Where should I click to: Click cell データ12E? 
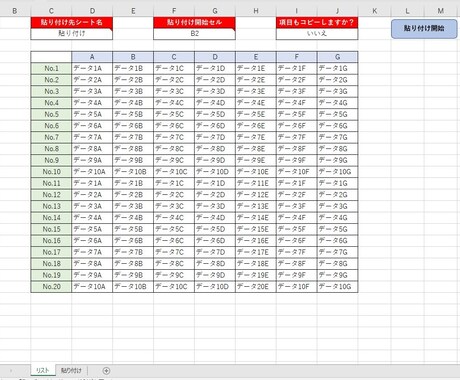256,195
